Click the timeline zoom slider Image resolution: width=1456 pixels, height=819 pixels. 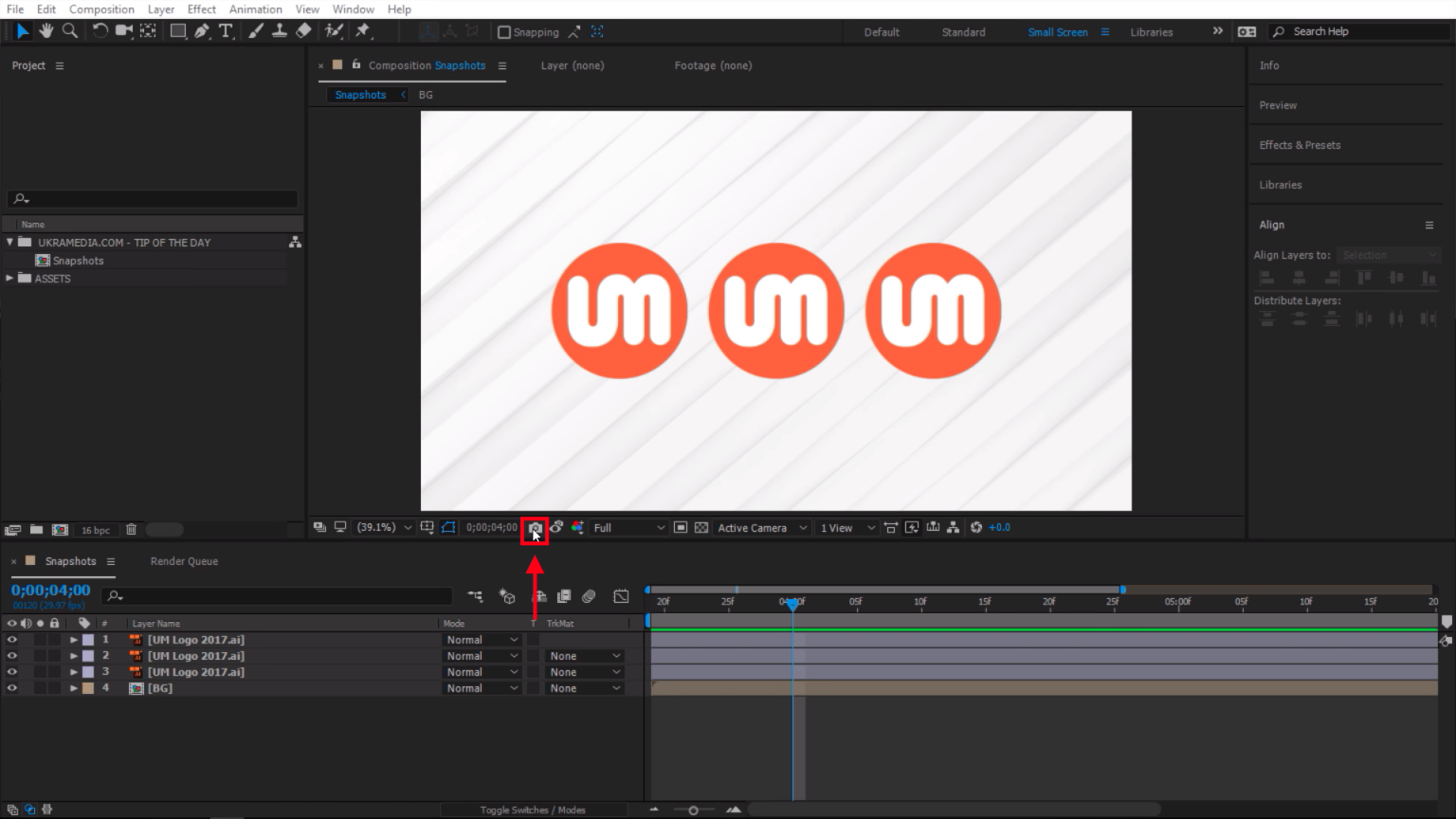click(x=693, y=810)
